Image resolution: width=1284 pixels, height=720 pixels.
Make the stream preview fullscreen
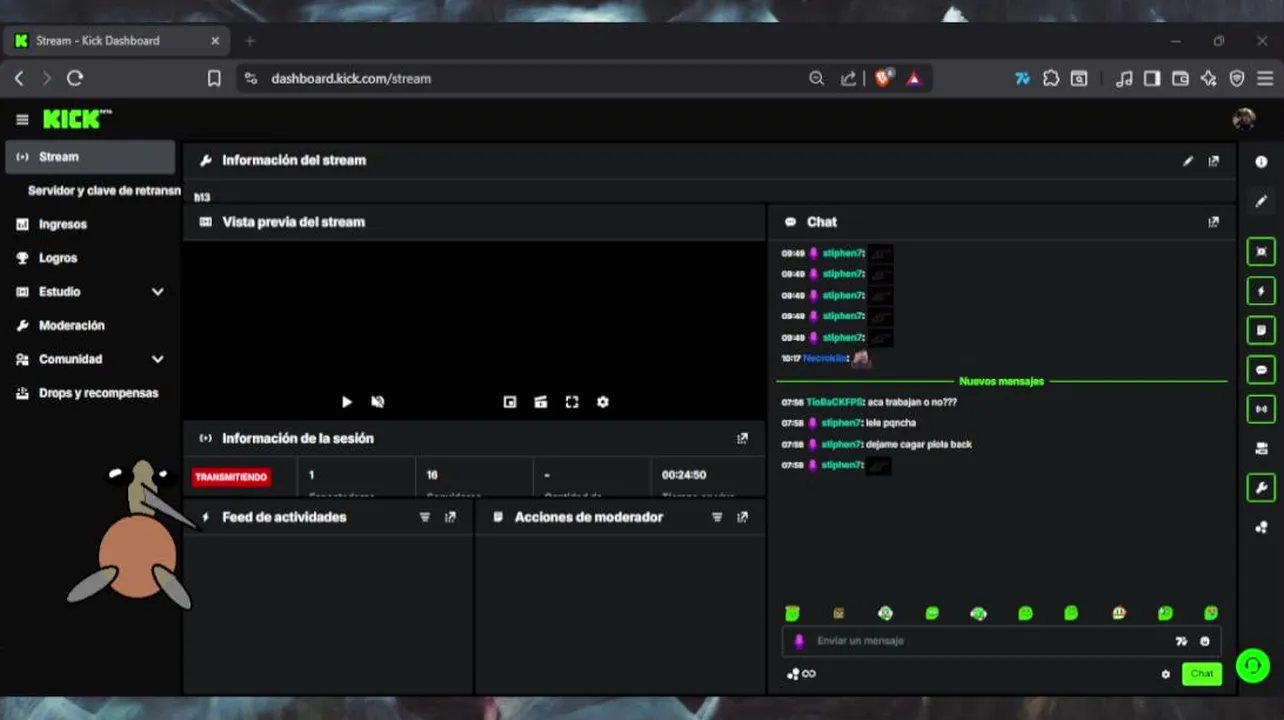point(572,402)
